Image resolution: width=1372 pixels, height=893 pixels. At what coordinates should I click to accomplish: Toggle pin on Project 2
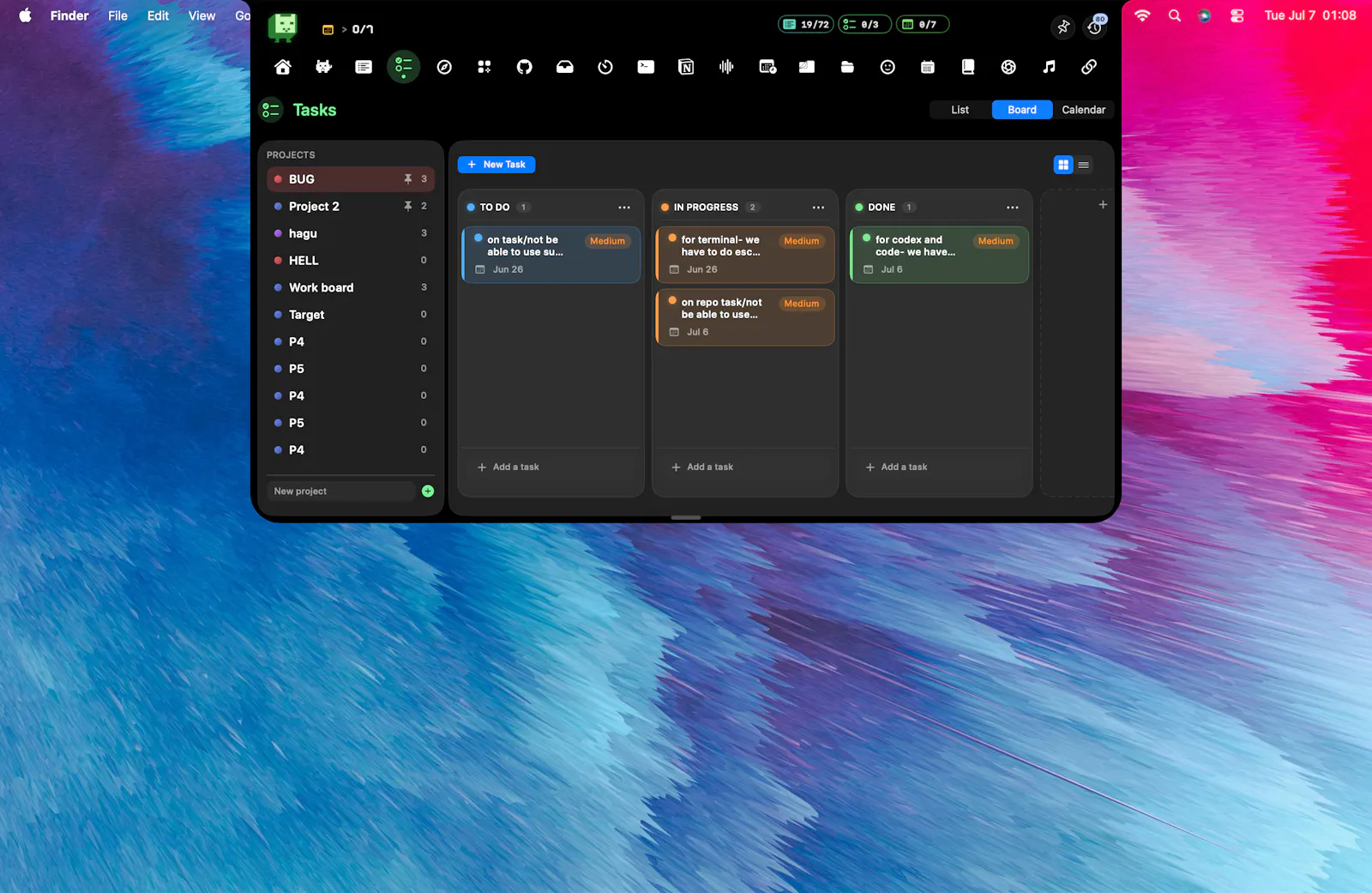tap(408, 207)
